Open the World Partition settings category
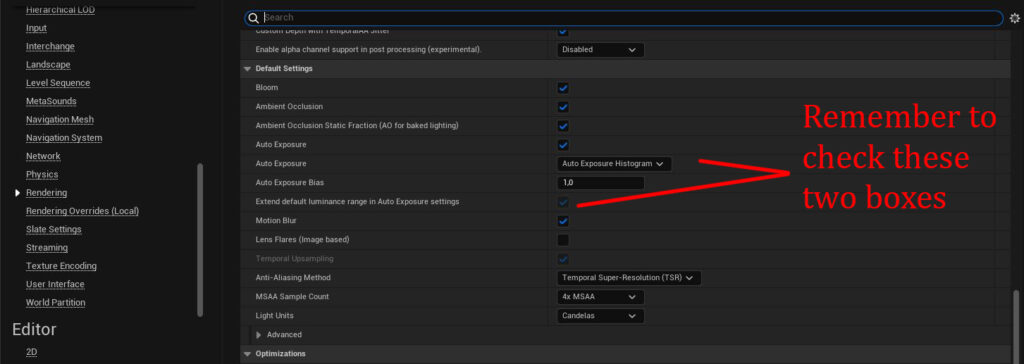1024x364 pixels. coord(56,303)
